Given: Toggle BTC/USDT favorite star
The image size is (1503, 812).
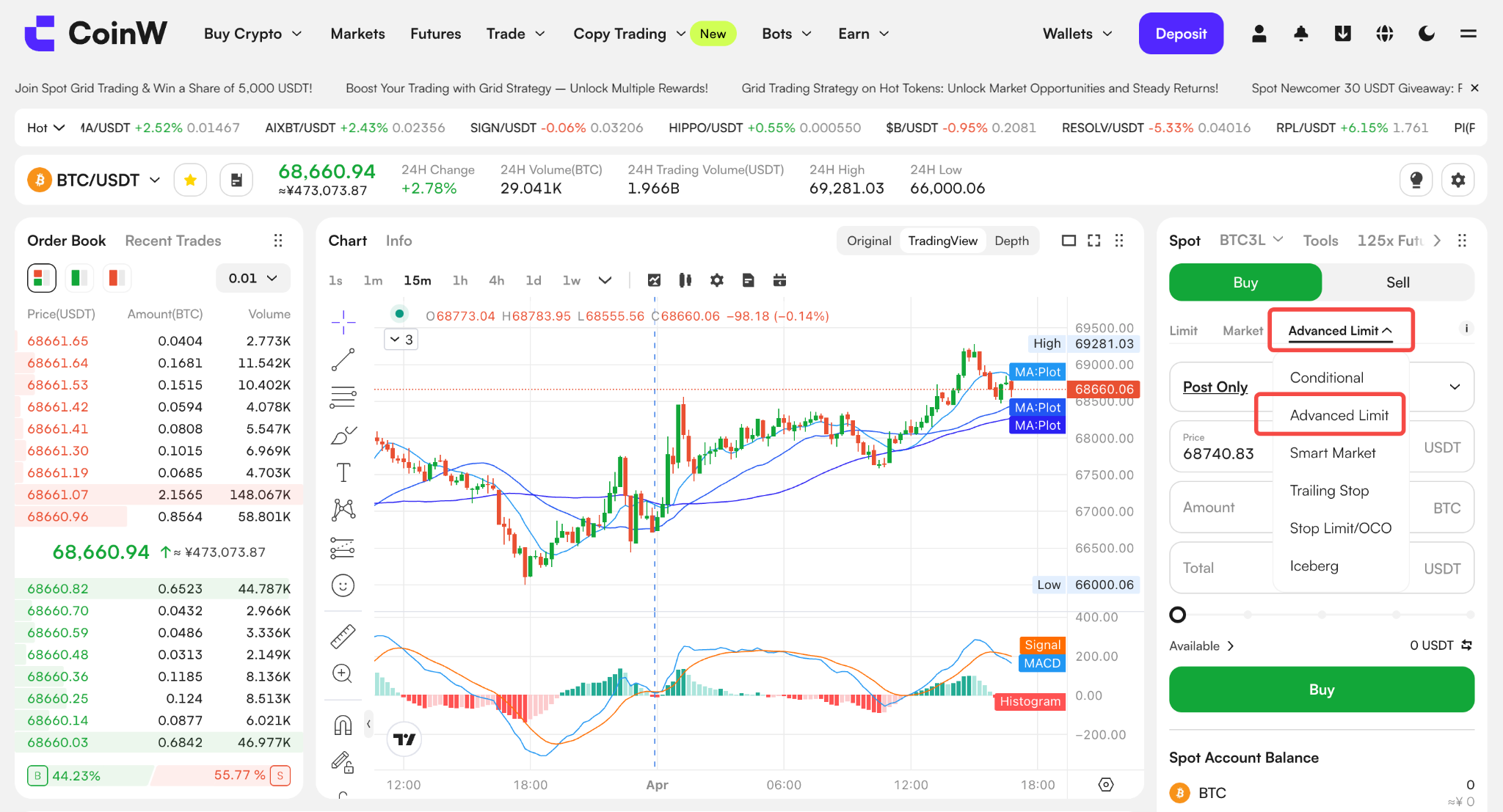Looking at the screenshot, I should (190, 180).
